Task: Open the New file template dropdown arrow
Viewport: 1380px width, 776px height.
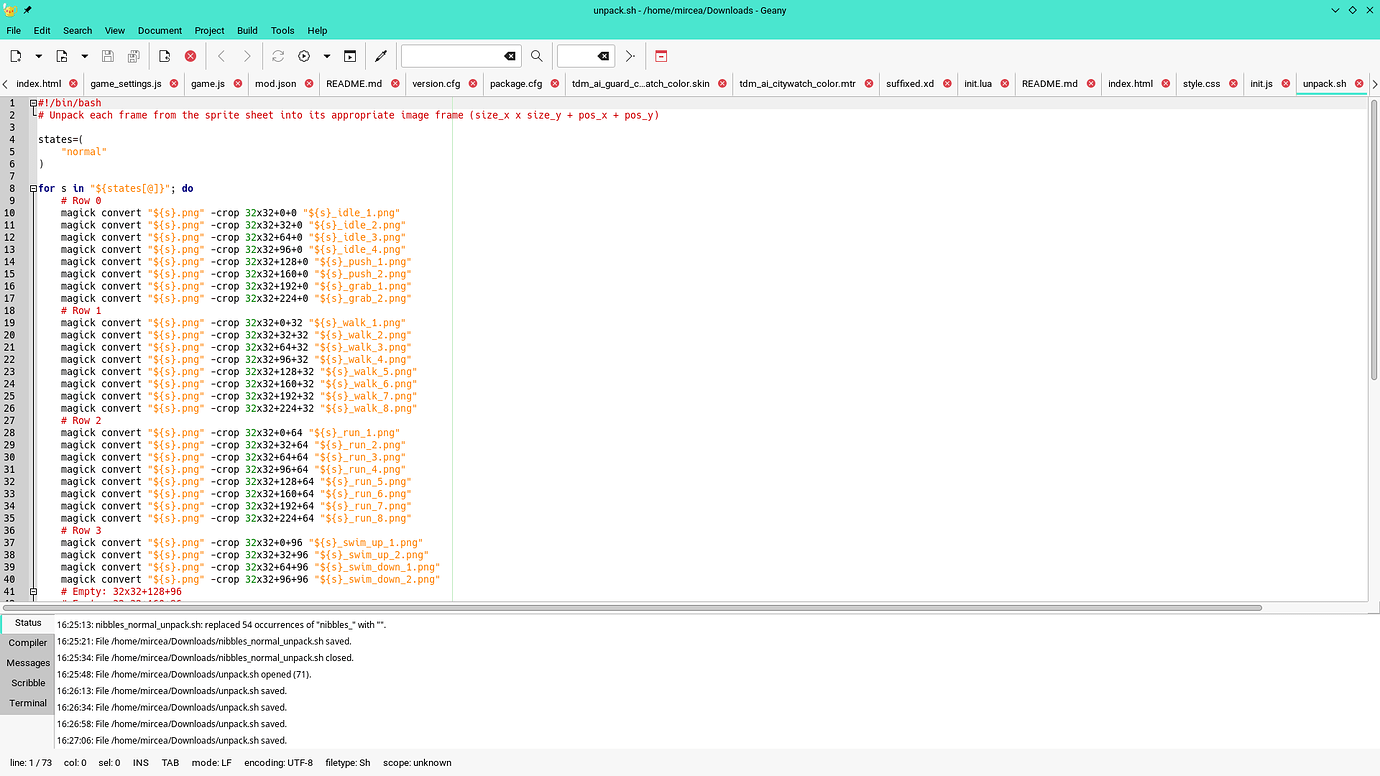Action: pos(39,57)
